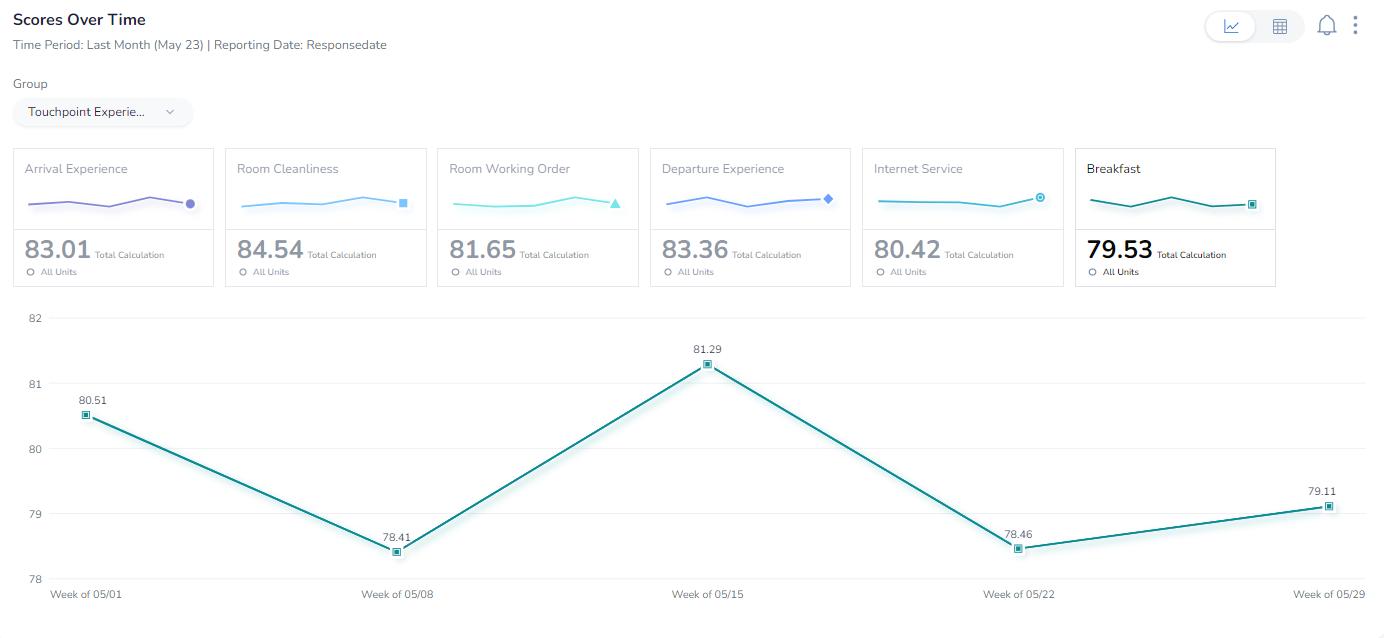This screenshot has height=638, width=1384.
Task: Open the three-dot options menu
Action: tap(1355, 25)
